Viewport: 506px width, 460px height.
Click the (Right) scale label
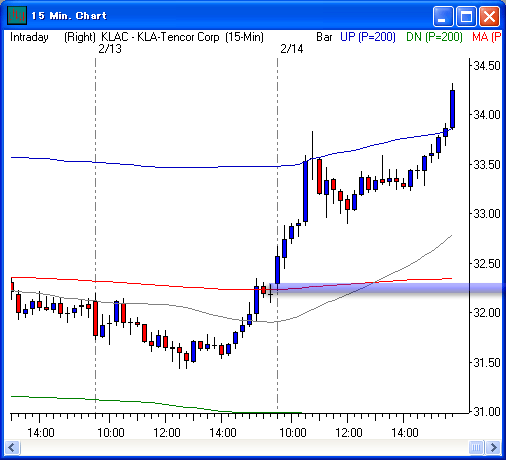[x=80, y=37]
